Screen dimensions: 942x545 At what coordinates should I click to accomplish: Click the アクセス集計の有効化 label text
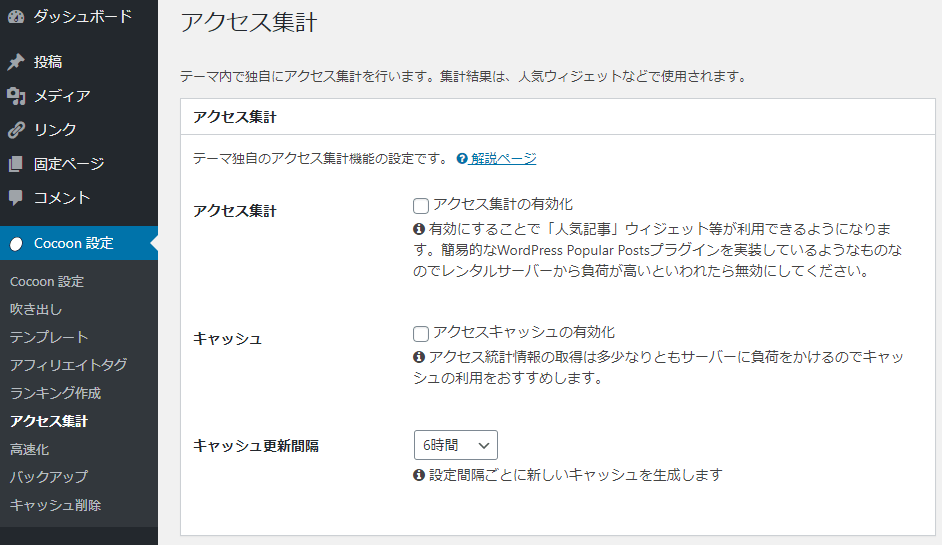(503, 204)
